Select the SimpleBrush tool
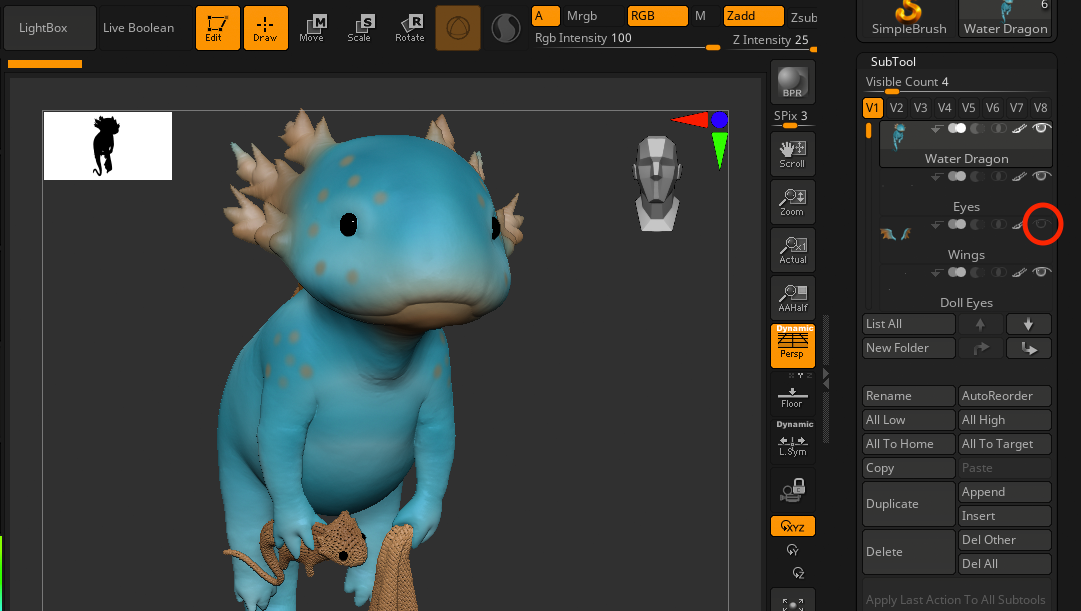This screenshot has width=1081, height=611. [x=909, y=19]
